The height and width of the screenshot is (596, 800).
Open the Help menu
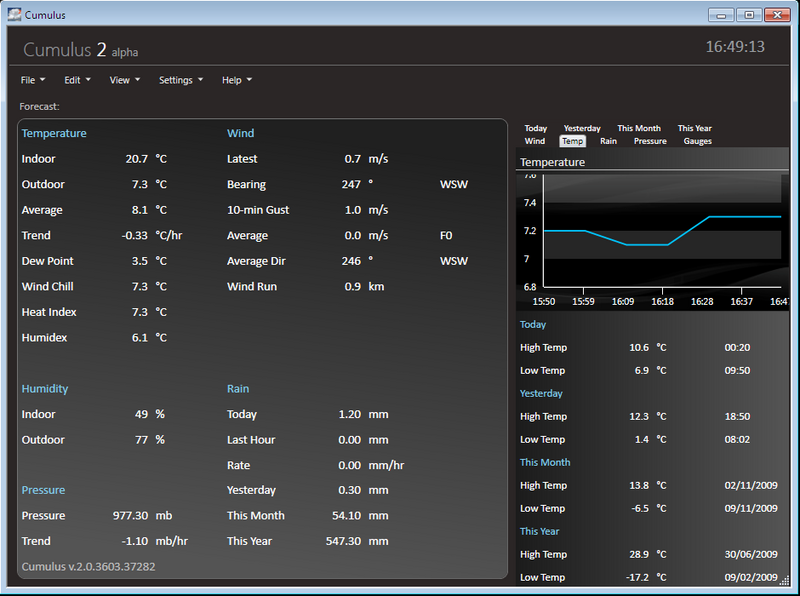[236, 80]
